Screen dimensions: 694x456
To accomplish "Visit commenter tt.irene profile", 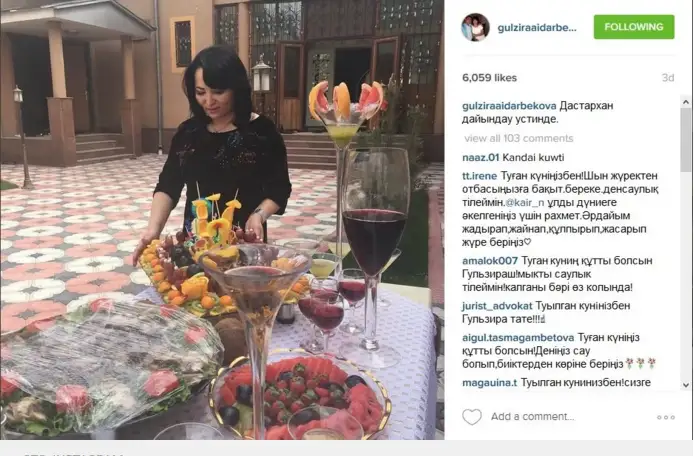I will [479, 176].
